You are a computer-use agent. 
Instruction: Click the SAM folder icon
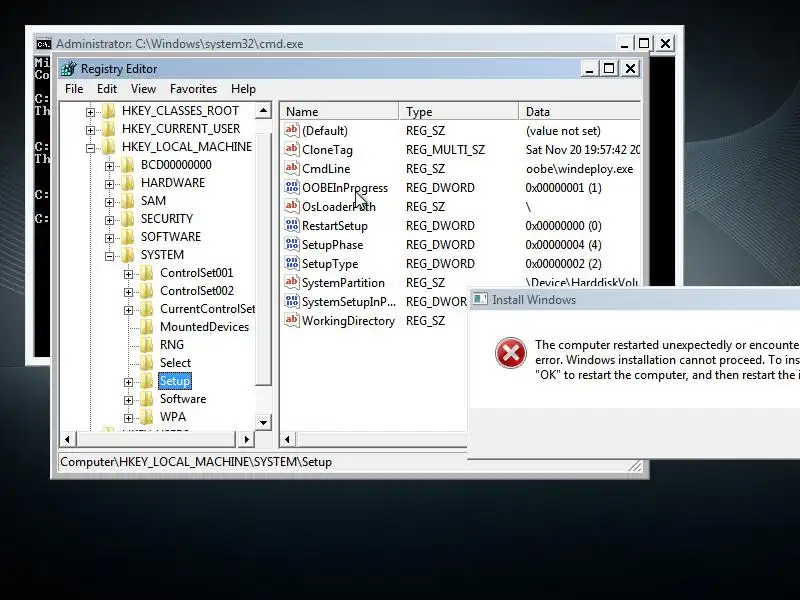pos(128,201)
